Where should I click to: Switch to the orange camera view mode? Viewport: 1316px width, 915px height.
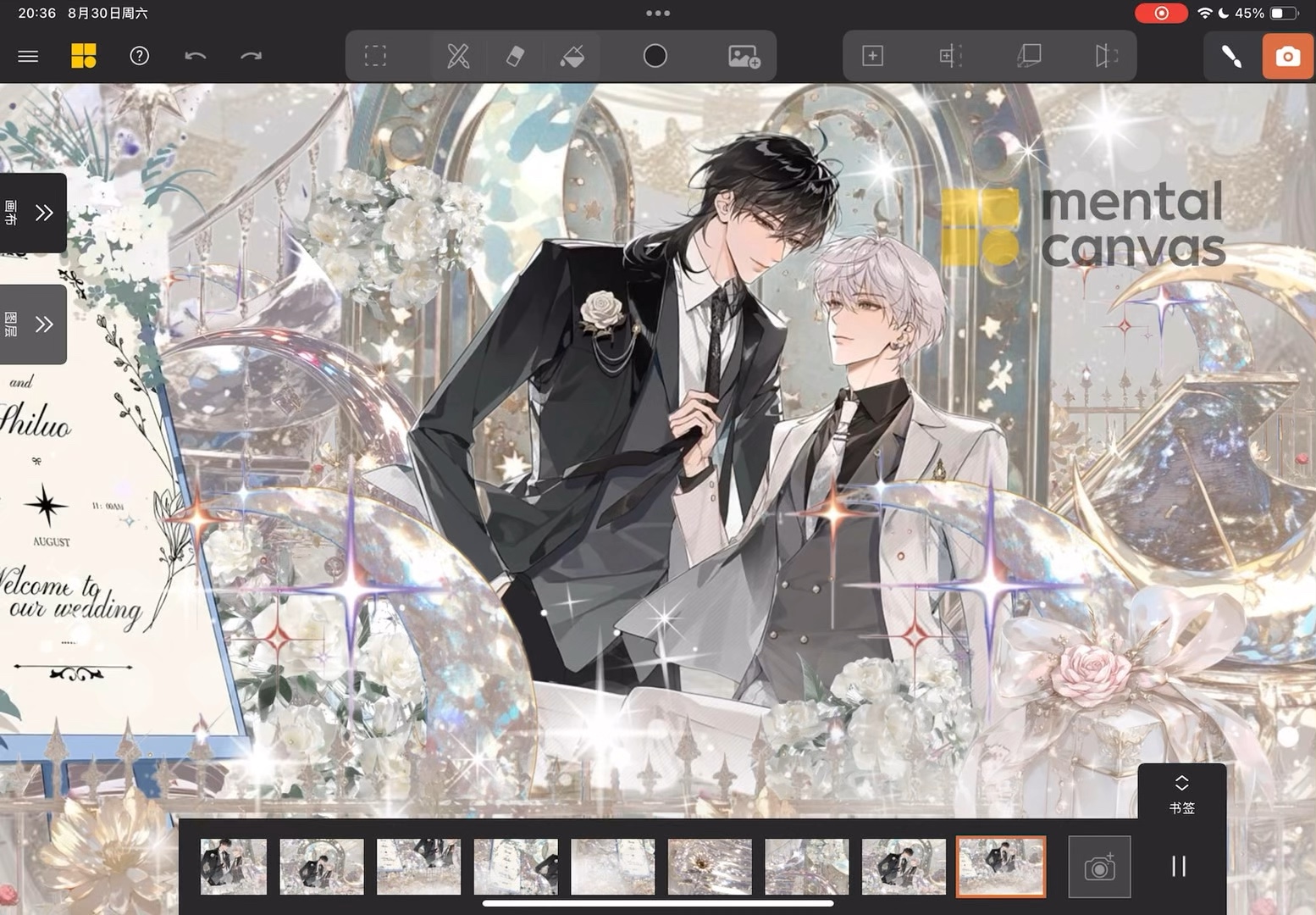(x=1287, y=57)
